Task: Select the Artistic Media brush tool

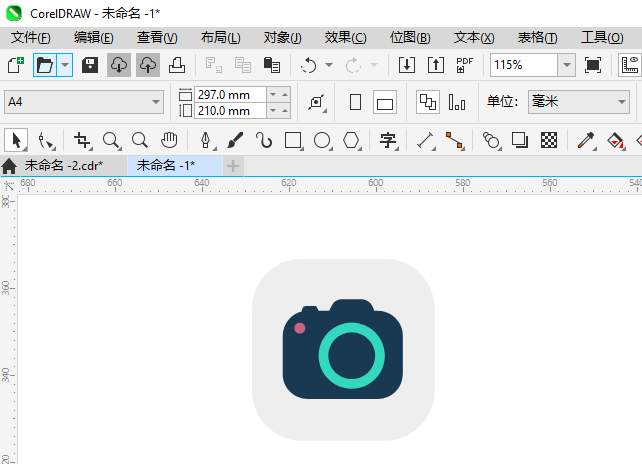Action: [x=235, y=140]
